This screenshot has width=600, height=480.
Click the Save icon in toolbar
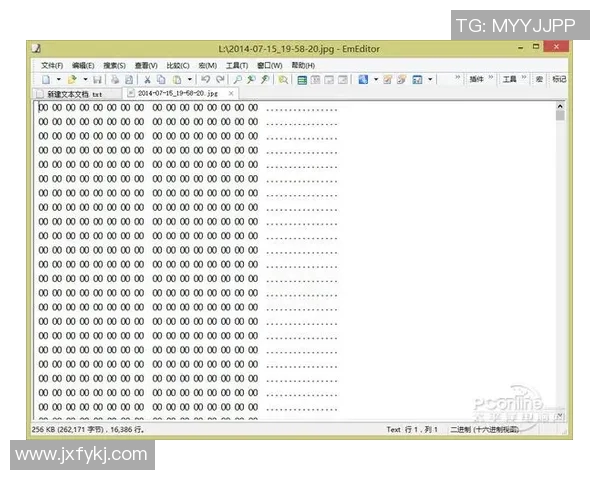click(x=98, y=79)
